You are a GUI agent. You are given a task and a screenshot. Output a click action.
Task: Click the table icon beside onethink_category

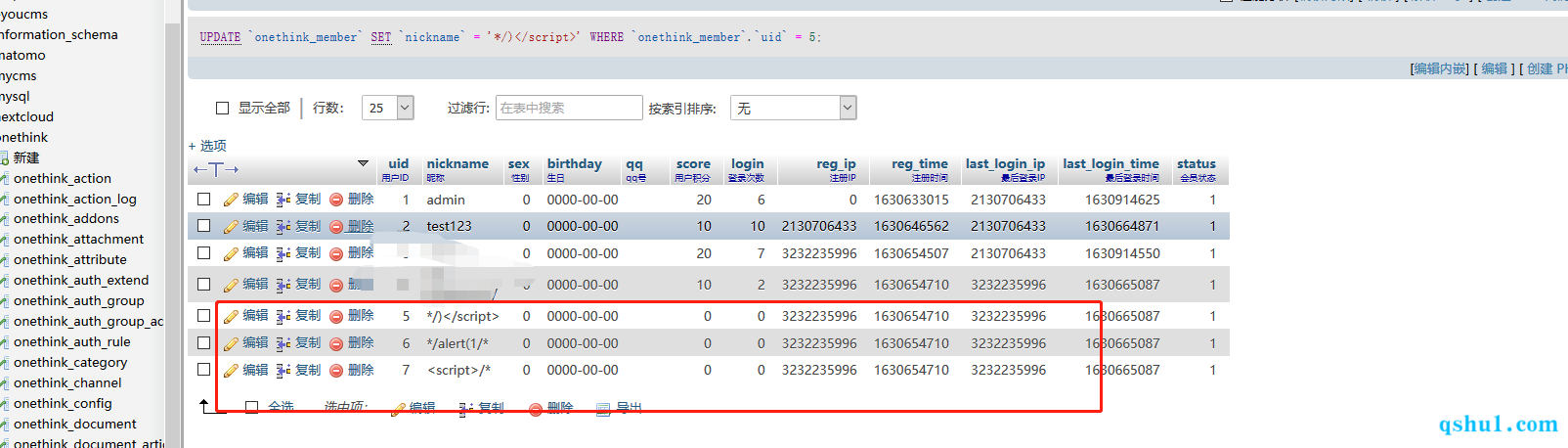(4, 363)
